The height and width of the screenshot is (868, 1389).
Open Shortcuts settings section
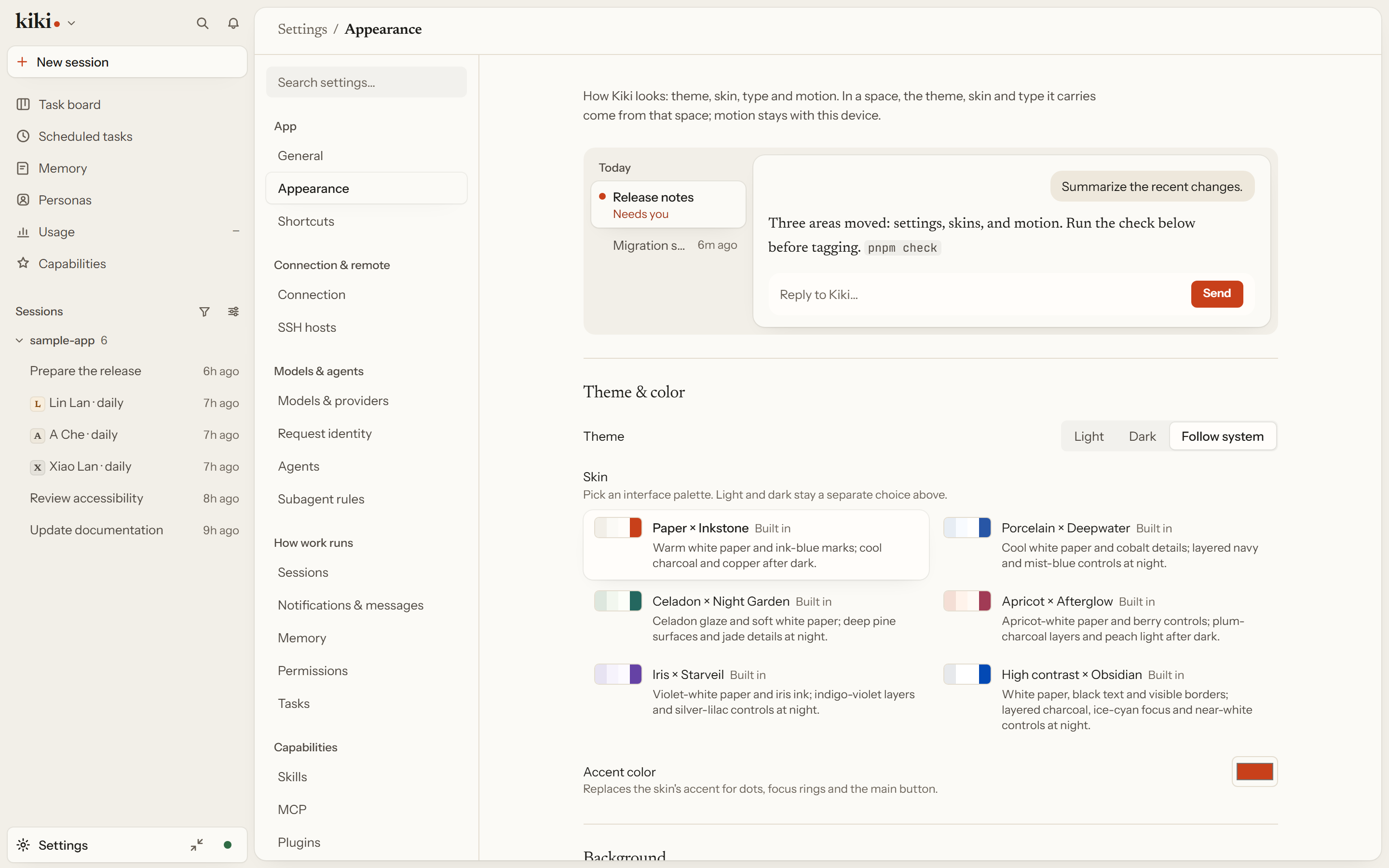pos(366,221)
